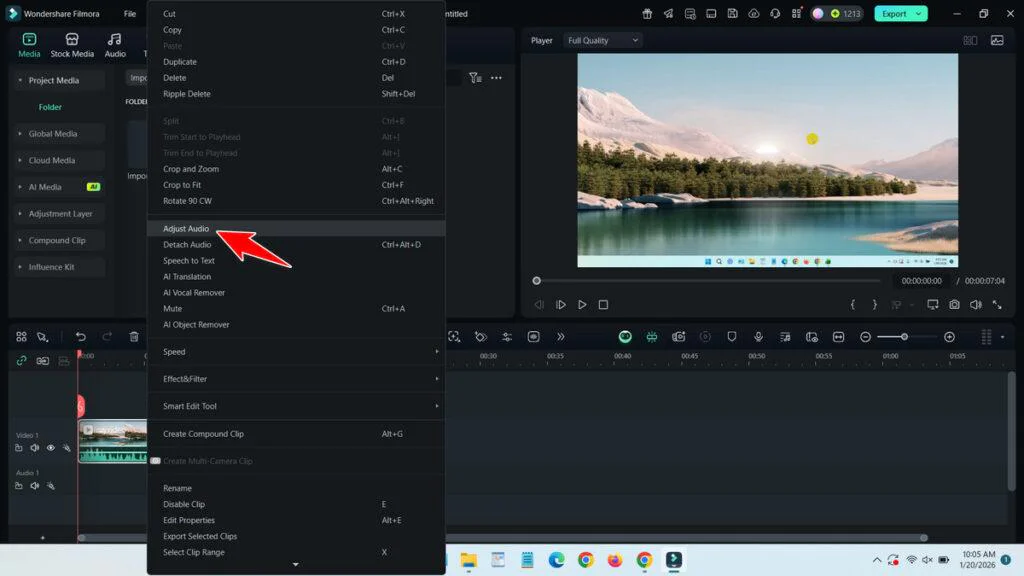Image resolution: width=1024 pixels, height=576 pixels.
Task: Hide the Video 1 track with the eye toggle
Action: coord(50,448)
